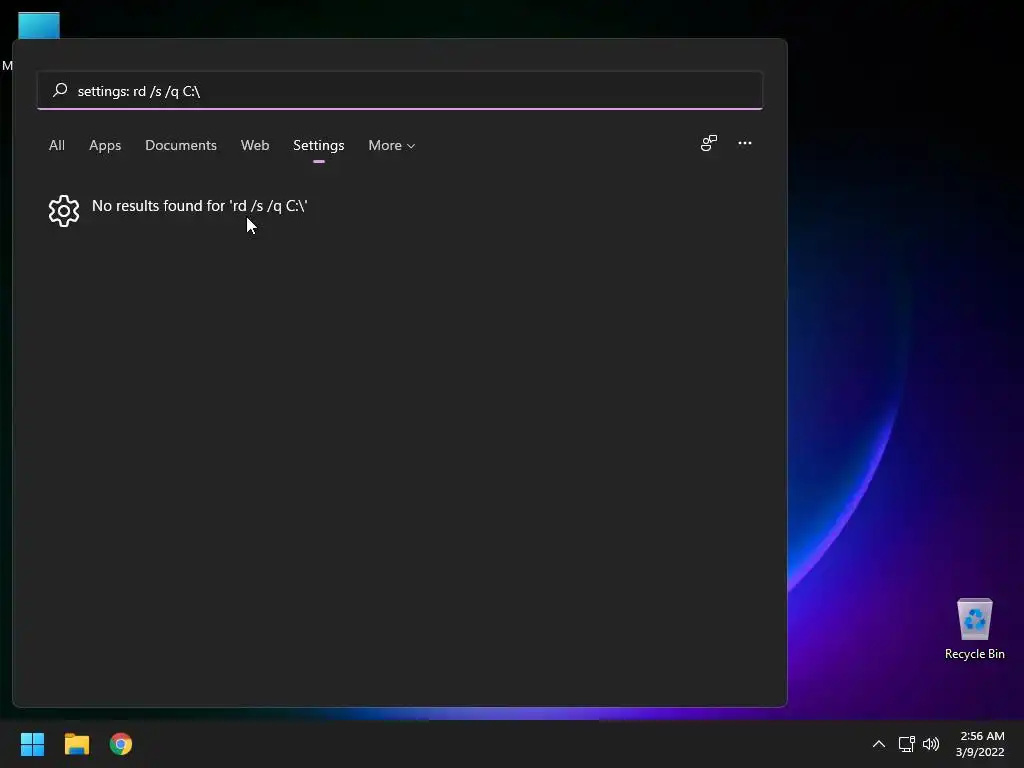
Task: Open the clock showing 2:56 AM
Action: click(980, 744)
